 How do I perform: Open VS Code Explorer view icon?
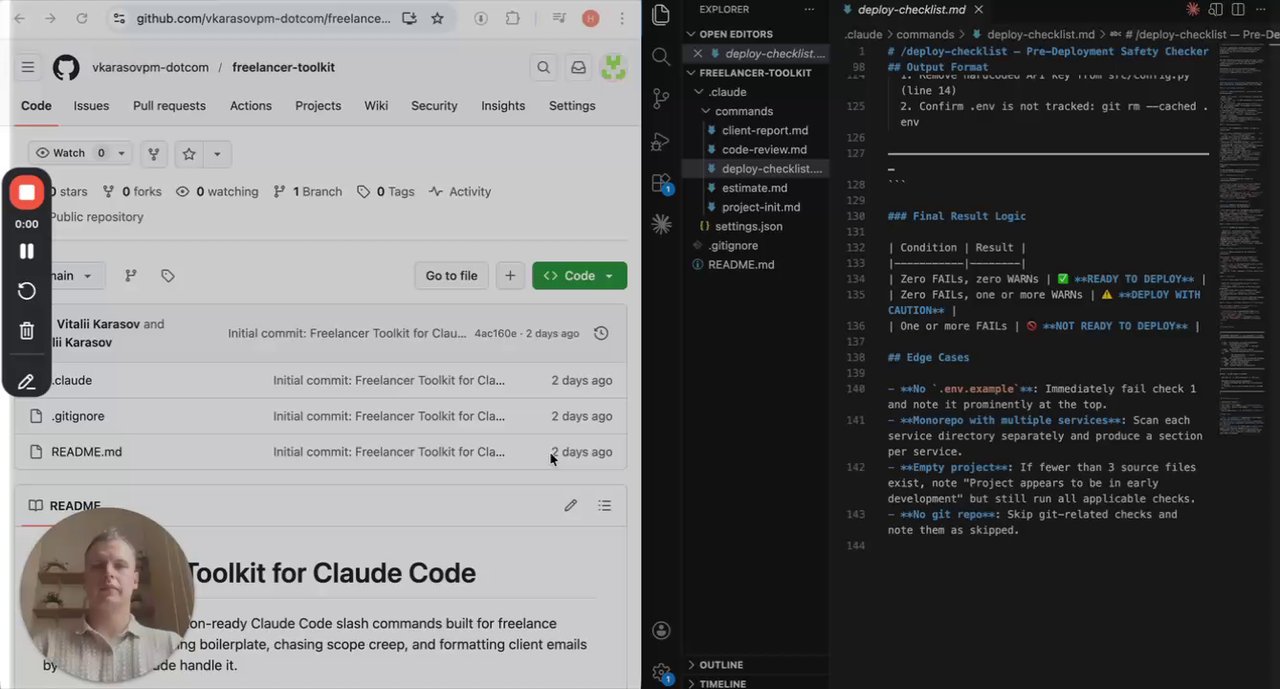[660, 14]
